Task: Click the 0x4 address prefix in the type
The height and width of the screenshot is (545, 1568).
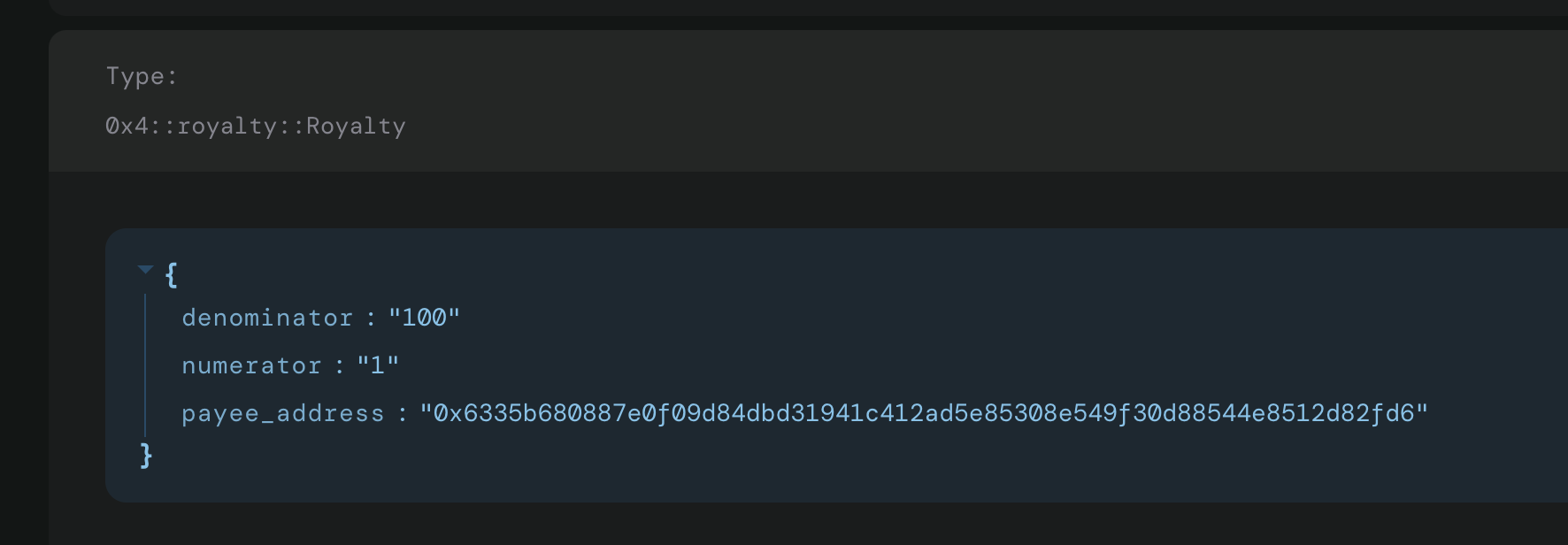Action: tap(127, 126)
